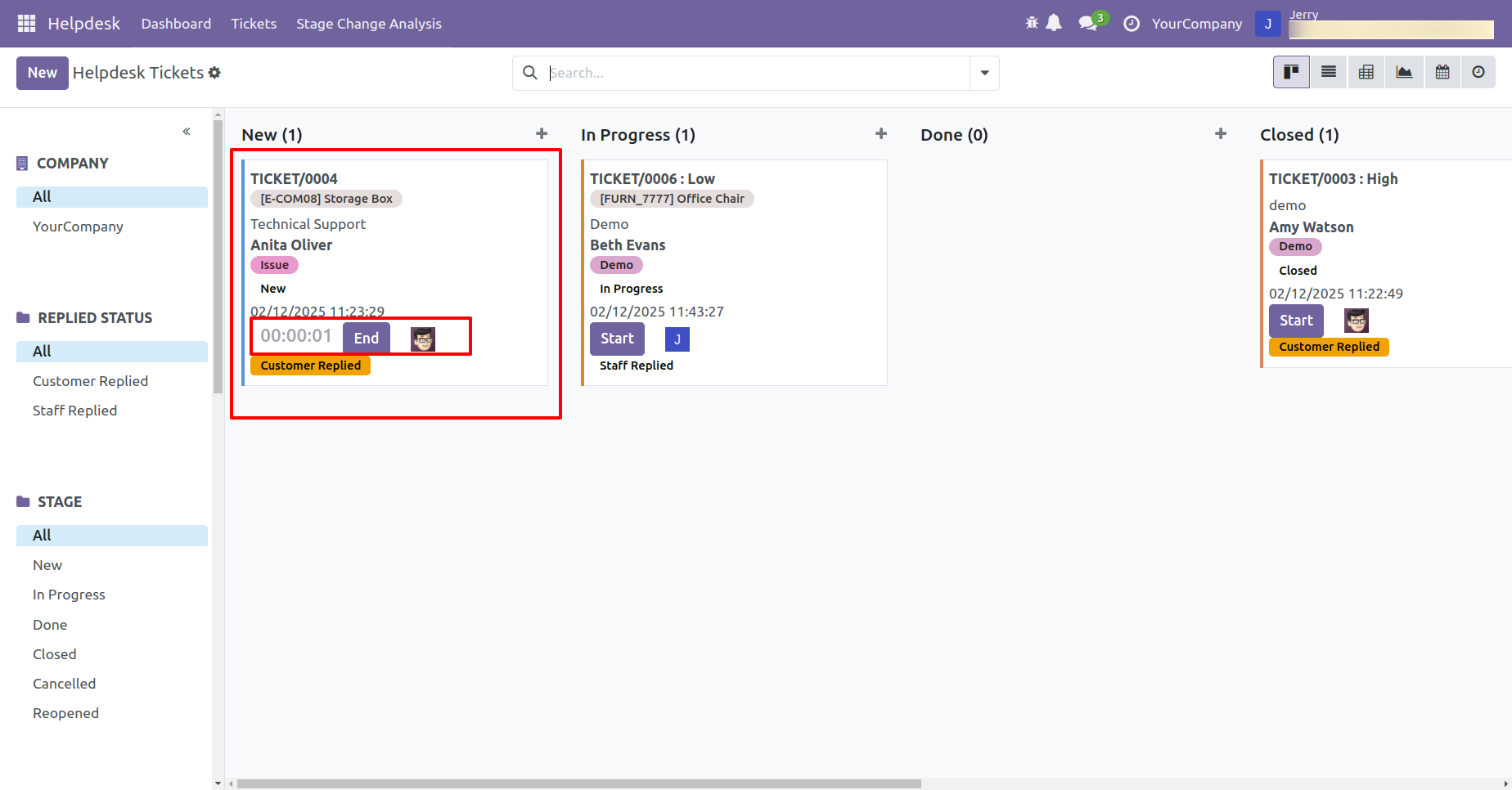
Task: Click the Demo tag on TICKET/0006
Action: coord(616,265)
